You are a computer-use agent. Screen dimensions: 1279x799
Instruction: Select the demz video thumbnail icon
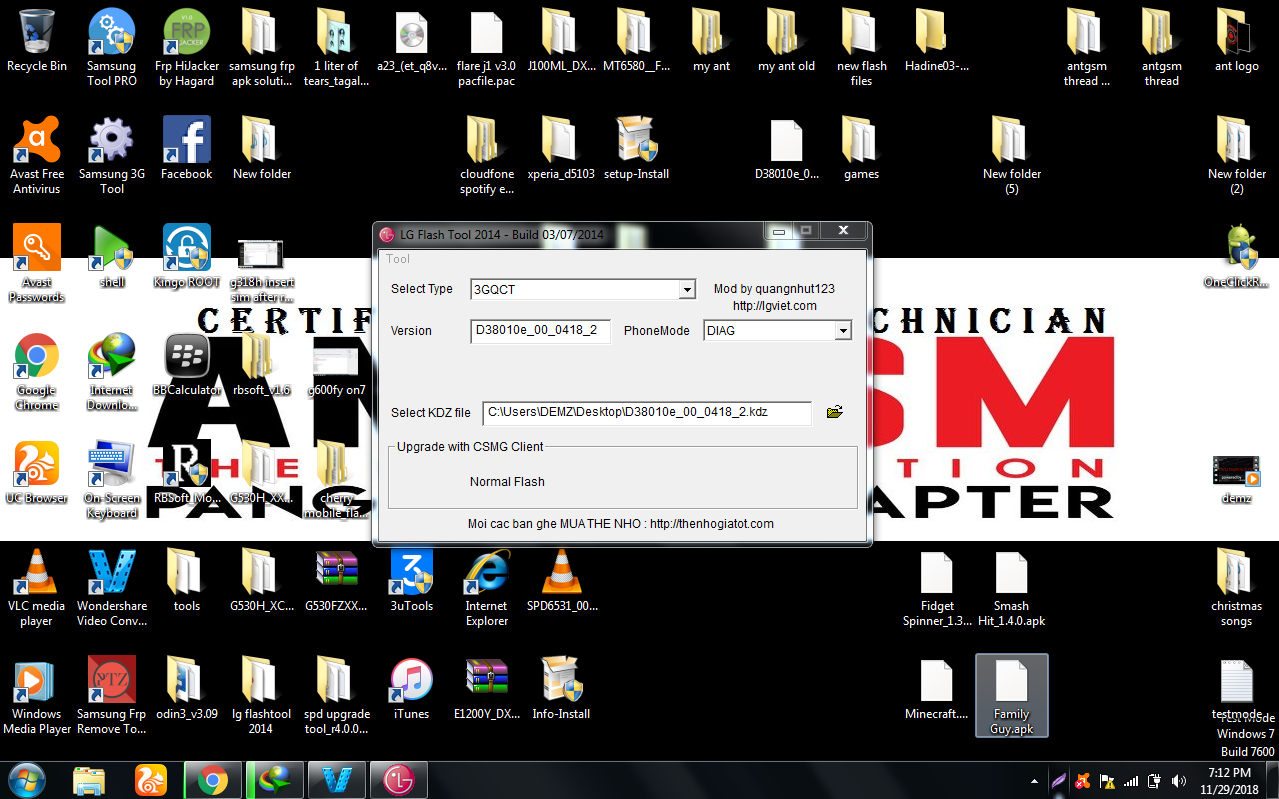click(x=1236, y=477)
